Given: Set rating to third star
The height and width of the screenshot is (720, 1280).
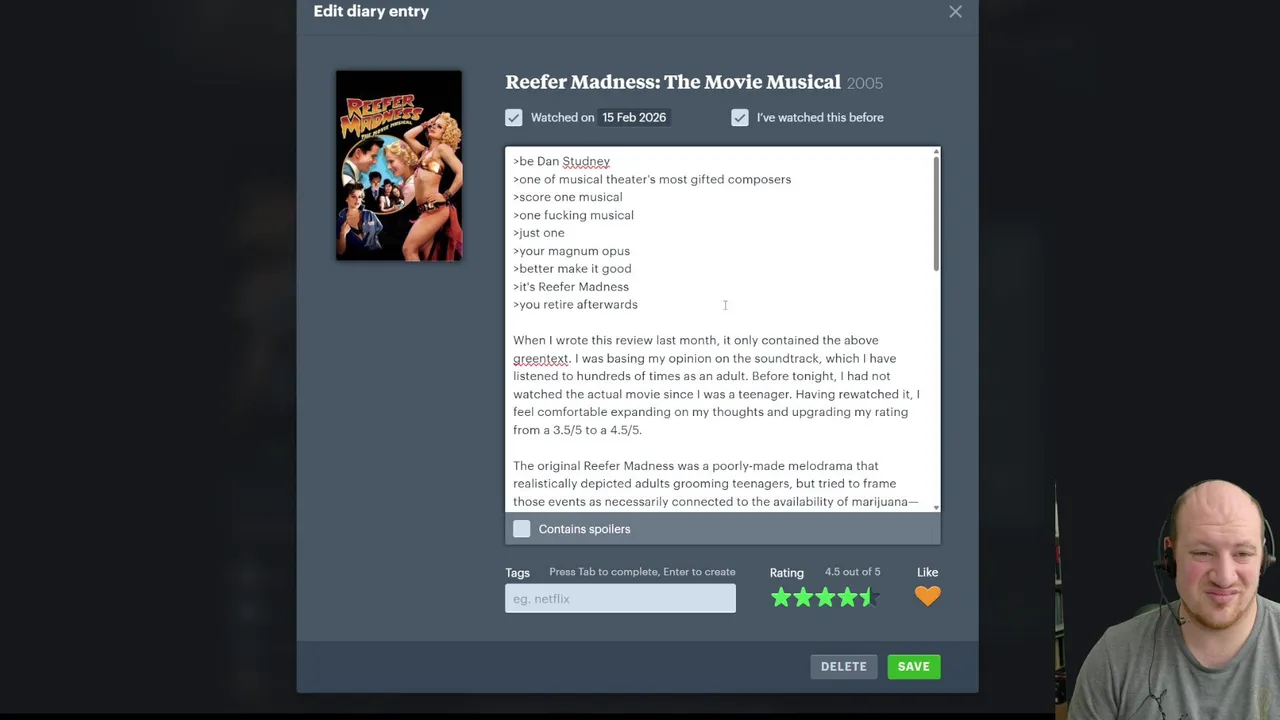Looking at the screenshot, I should point(825,598).
